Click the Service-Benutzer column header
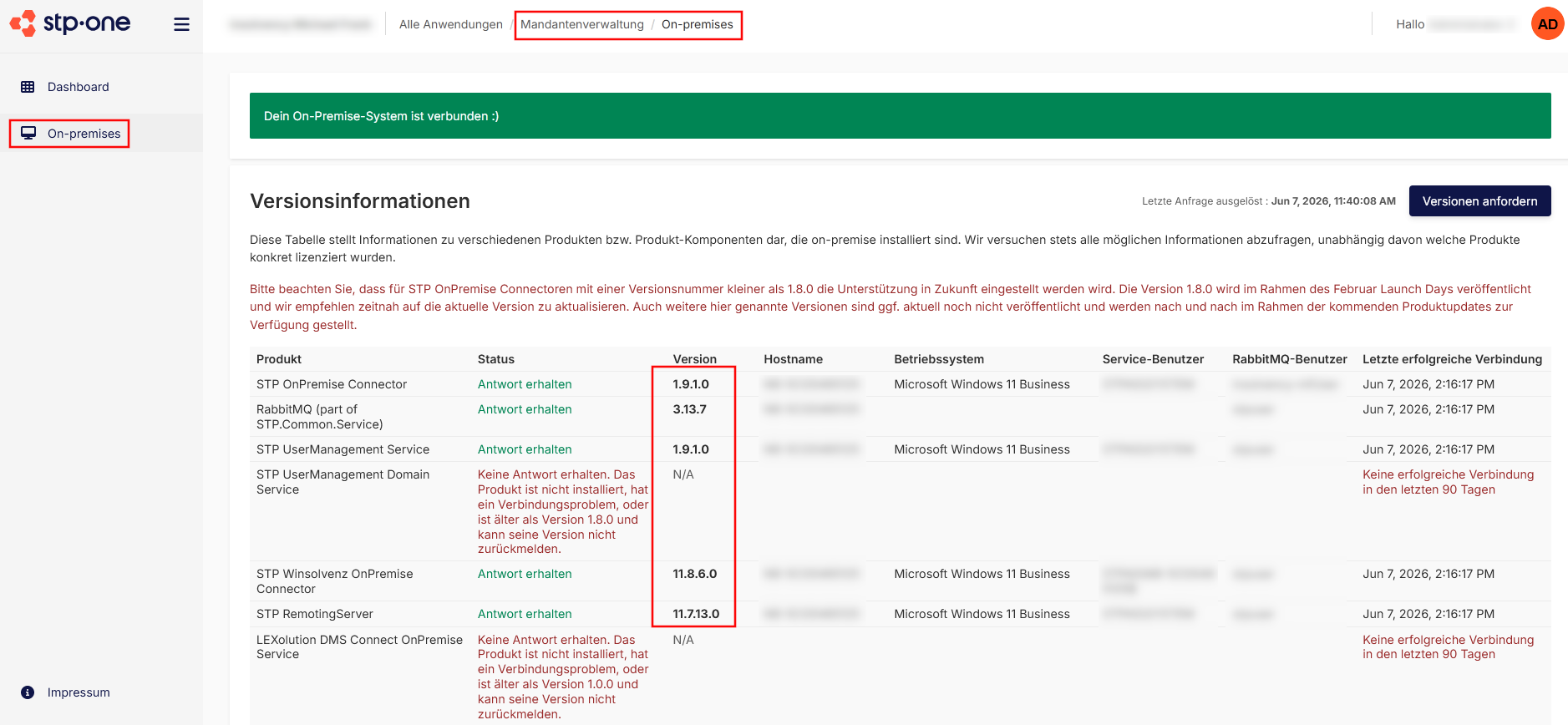This screenshot has width=1568, height=725. pos(1153,359)
